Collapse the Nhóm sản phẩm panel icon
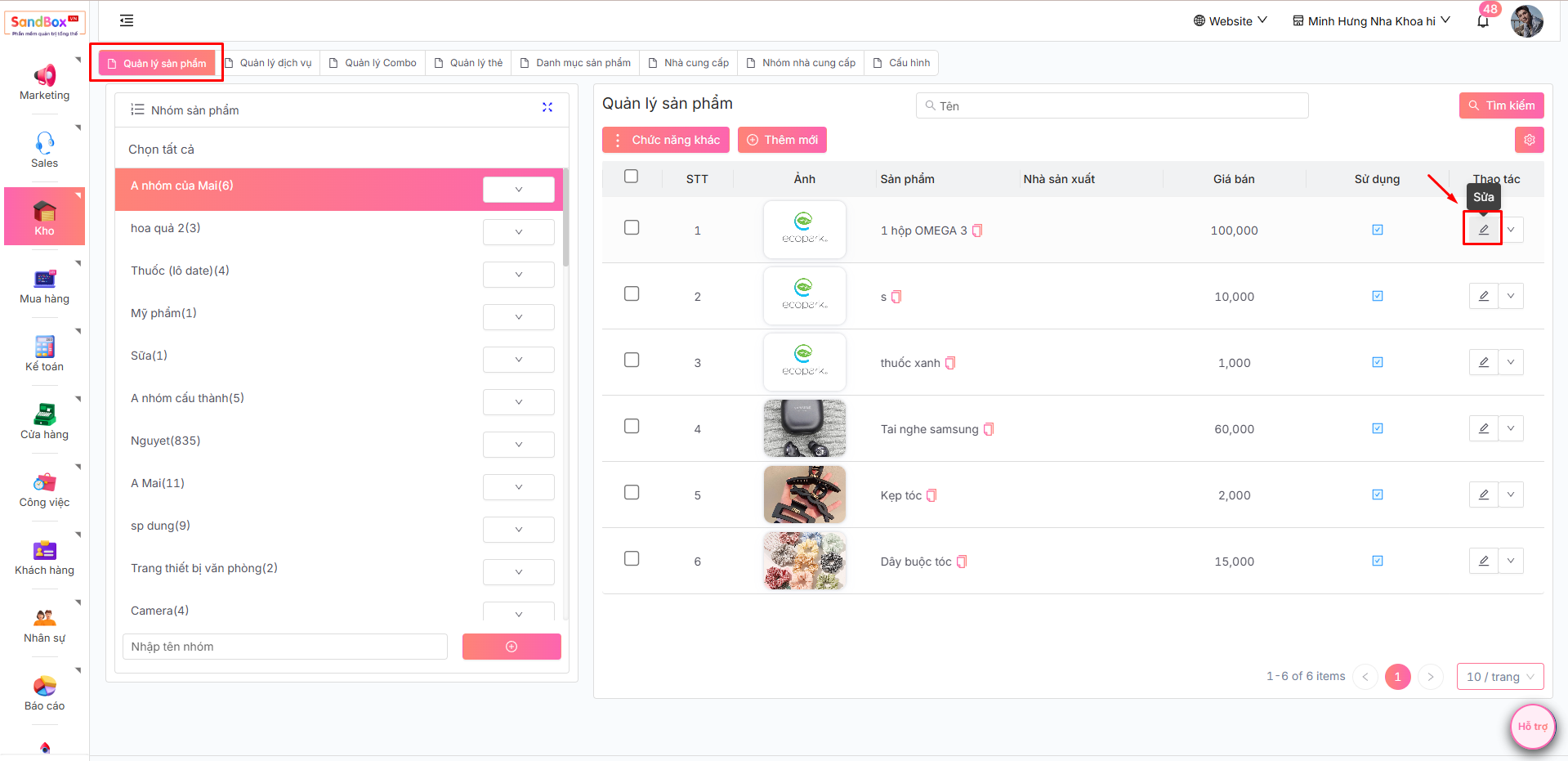The image size is (1568, 761). [547, 107]
